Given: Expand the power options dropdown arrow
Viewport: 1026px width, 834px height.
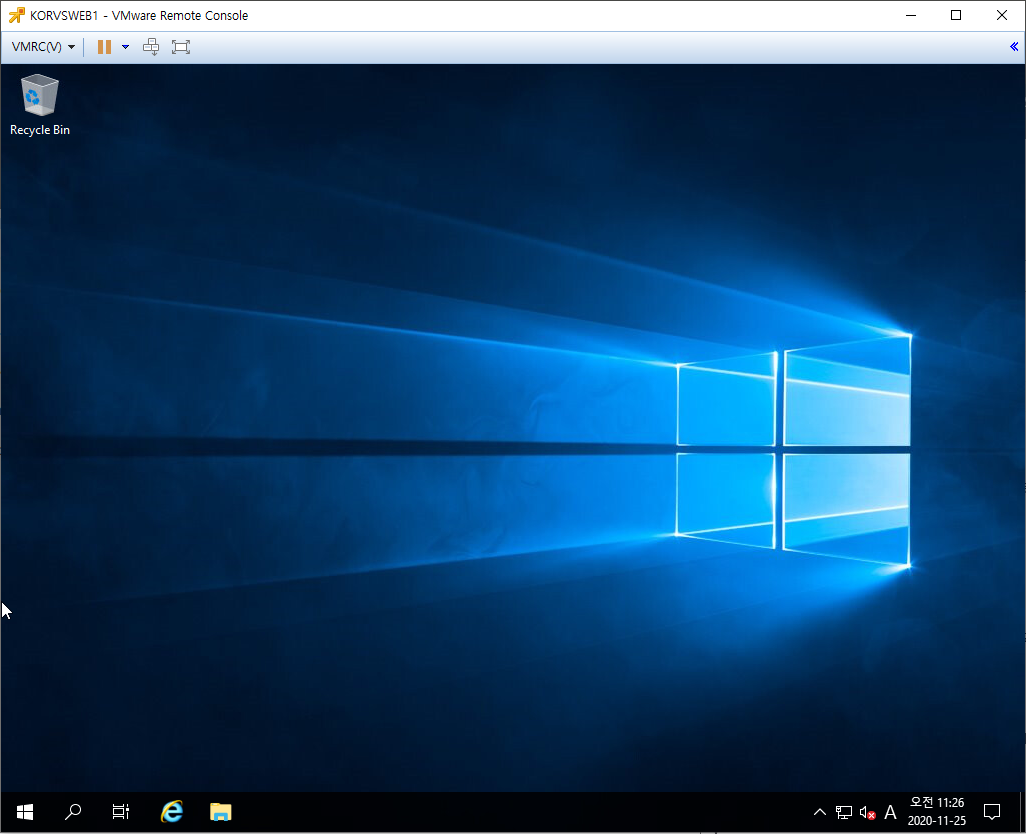Looking at the screenshot, I should pos(126,46).
